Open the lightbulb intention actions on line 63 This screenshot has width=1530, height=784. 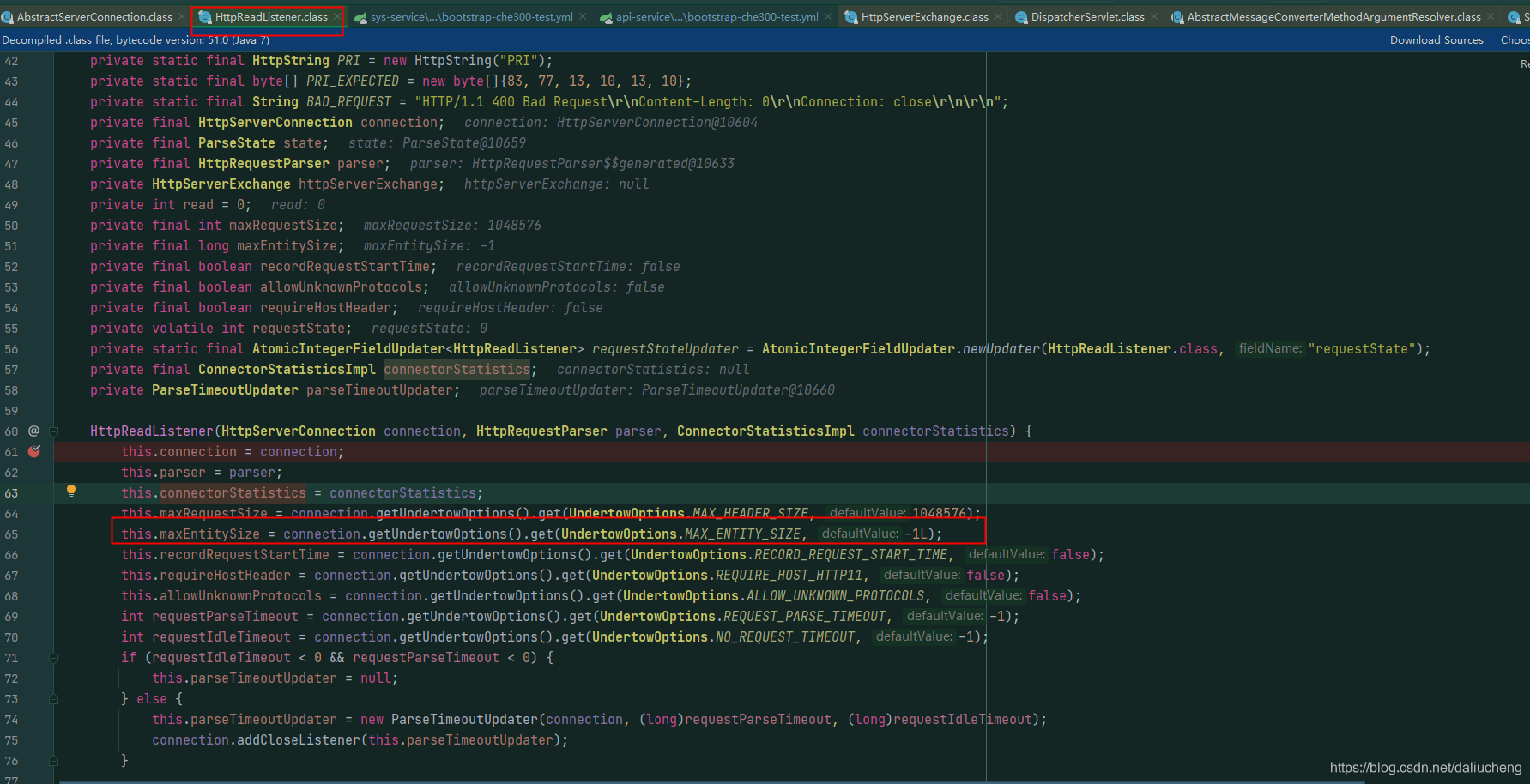71,491
